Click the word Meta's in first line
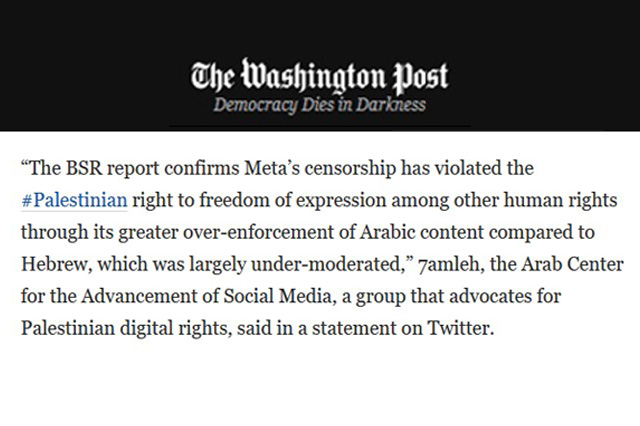 pyautogui.click(x=272, y=168)
